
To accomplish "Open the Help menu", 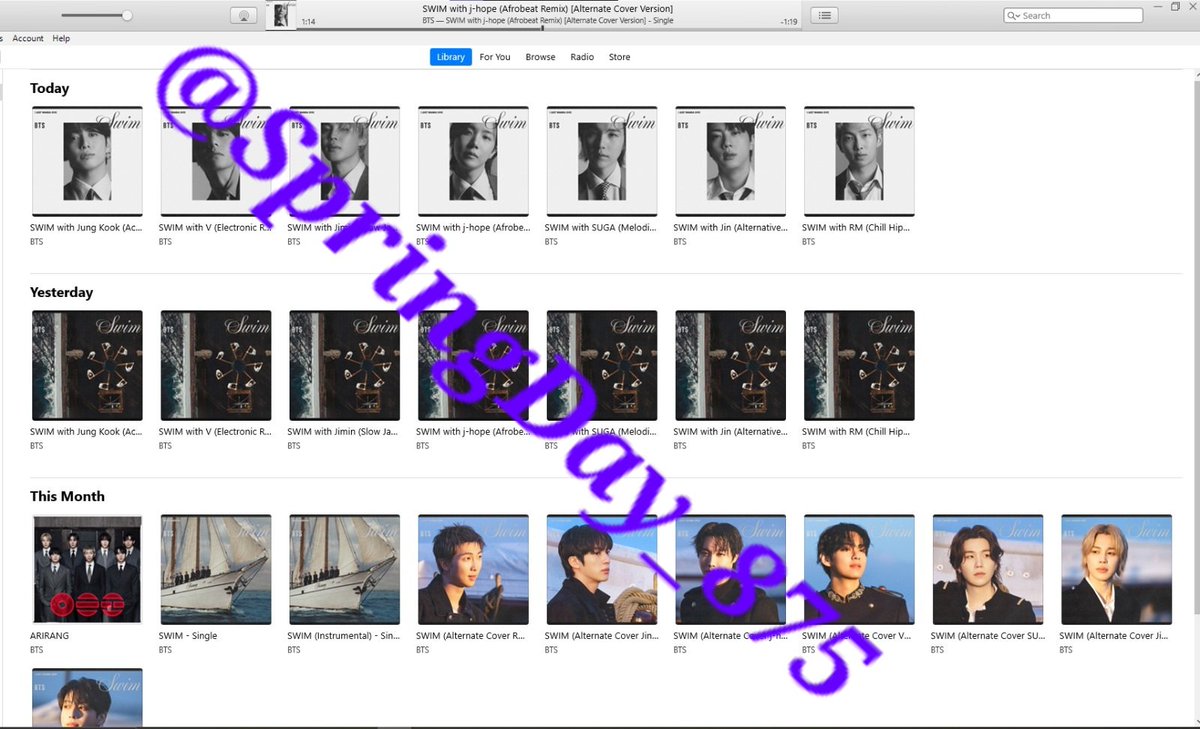I will [x=61, y=38].
